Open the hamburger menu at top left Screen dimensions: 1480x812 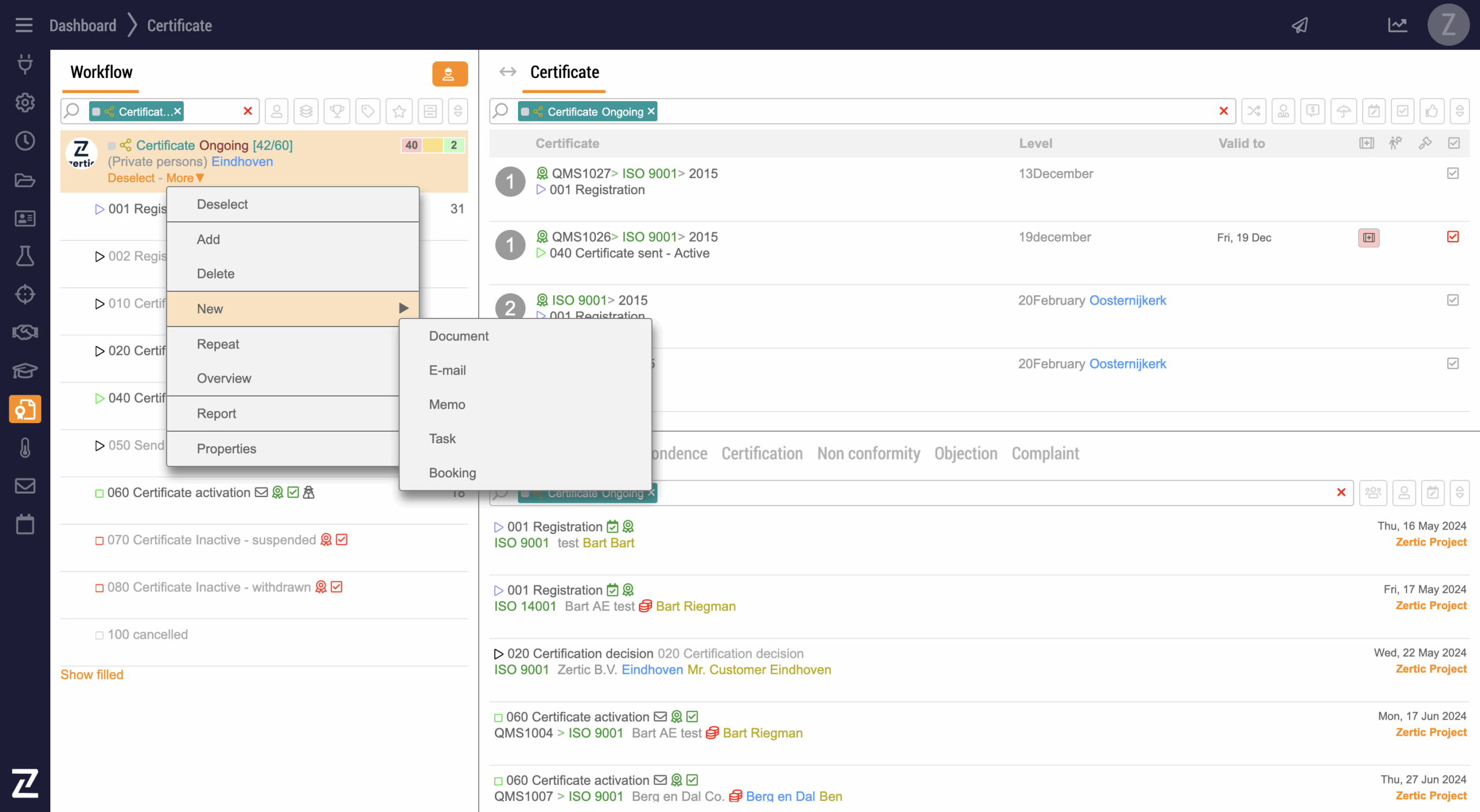point(24,25)
